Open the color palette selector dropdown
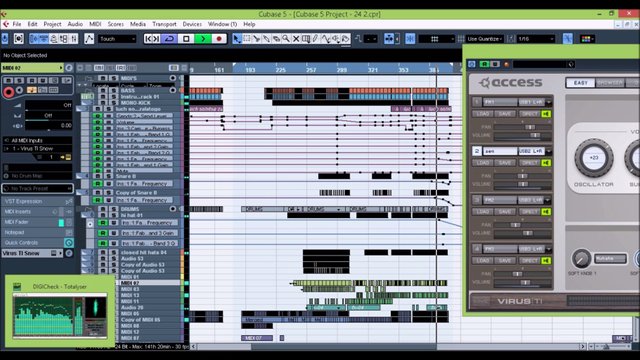Screen dimensions: 640x360 tap(588, 39)
